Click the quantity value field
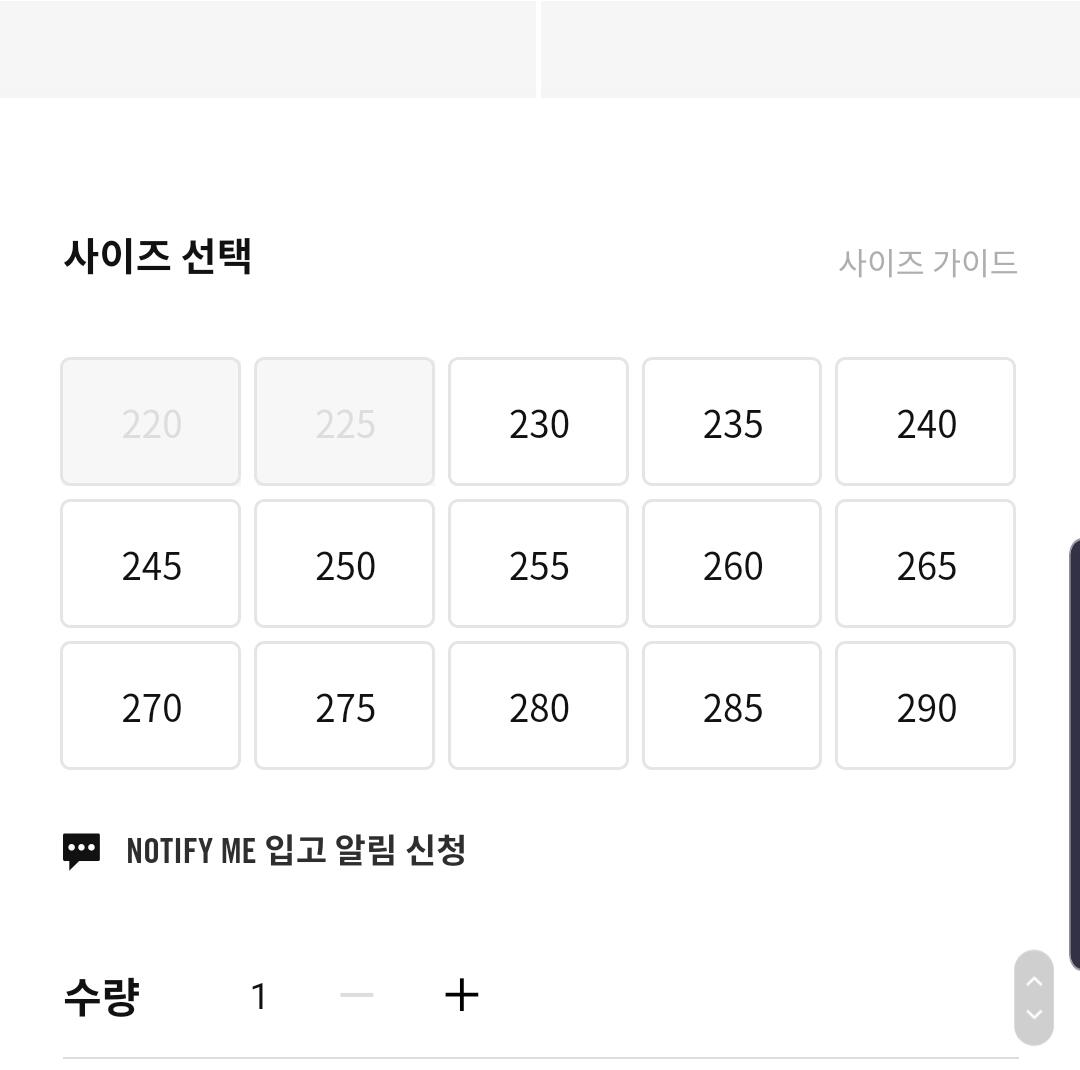 259,996
